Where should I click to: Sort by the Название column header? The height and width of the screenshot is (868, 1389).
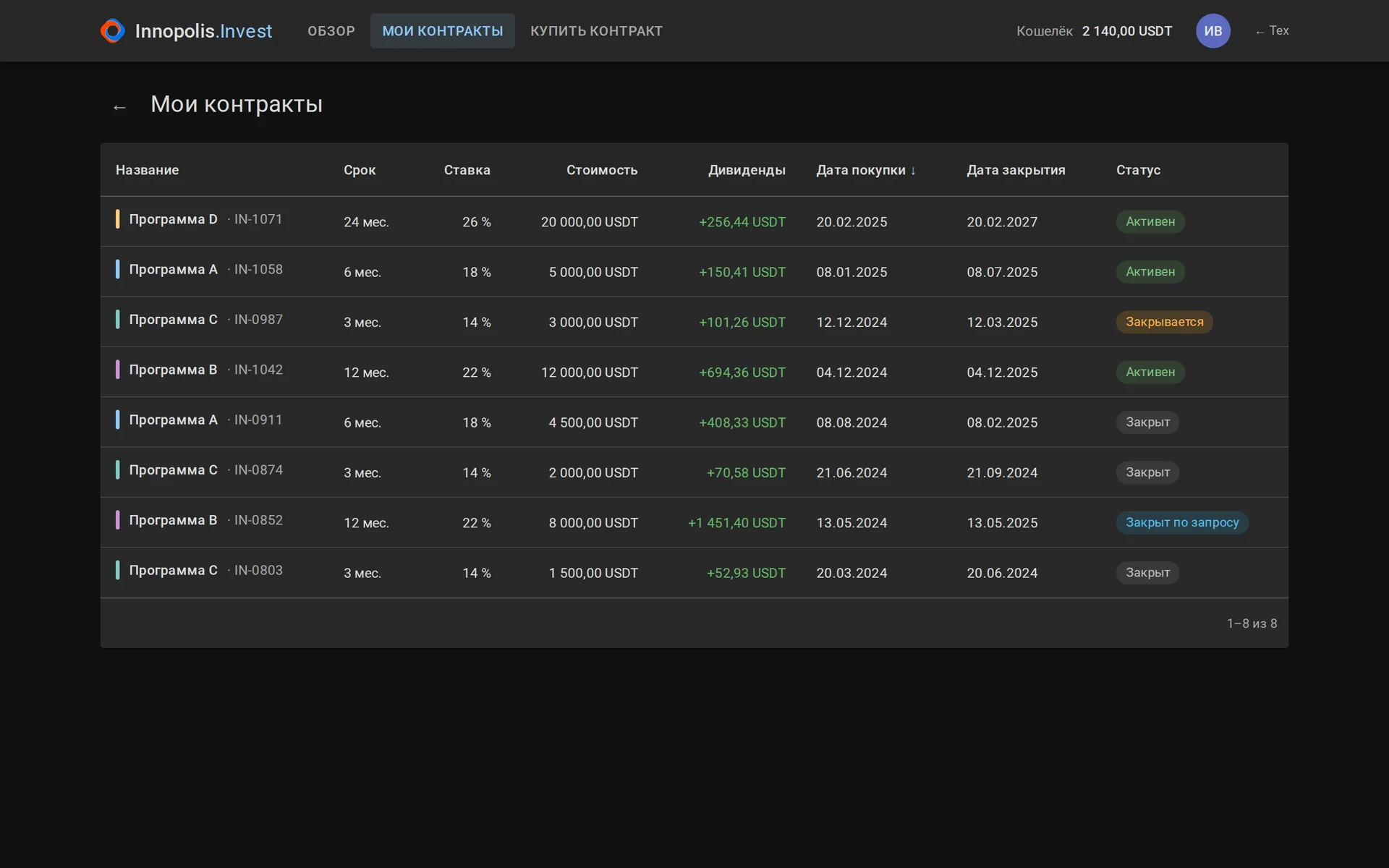(x=148, y=170)
